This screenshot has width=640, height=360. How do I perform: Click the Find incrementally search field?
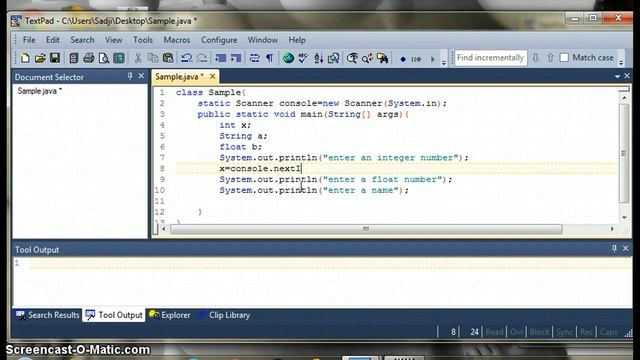(491, 58)
